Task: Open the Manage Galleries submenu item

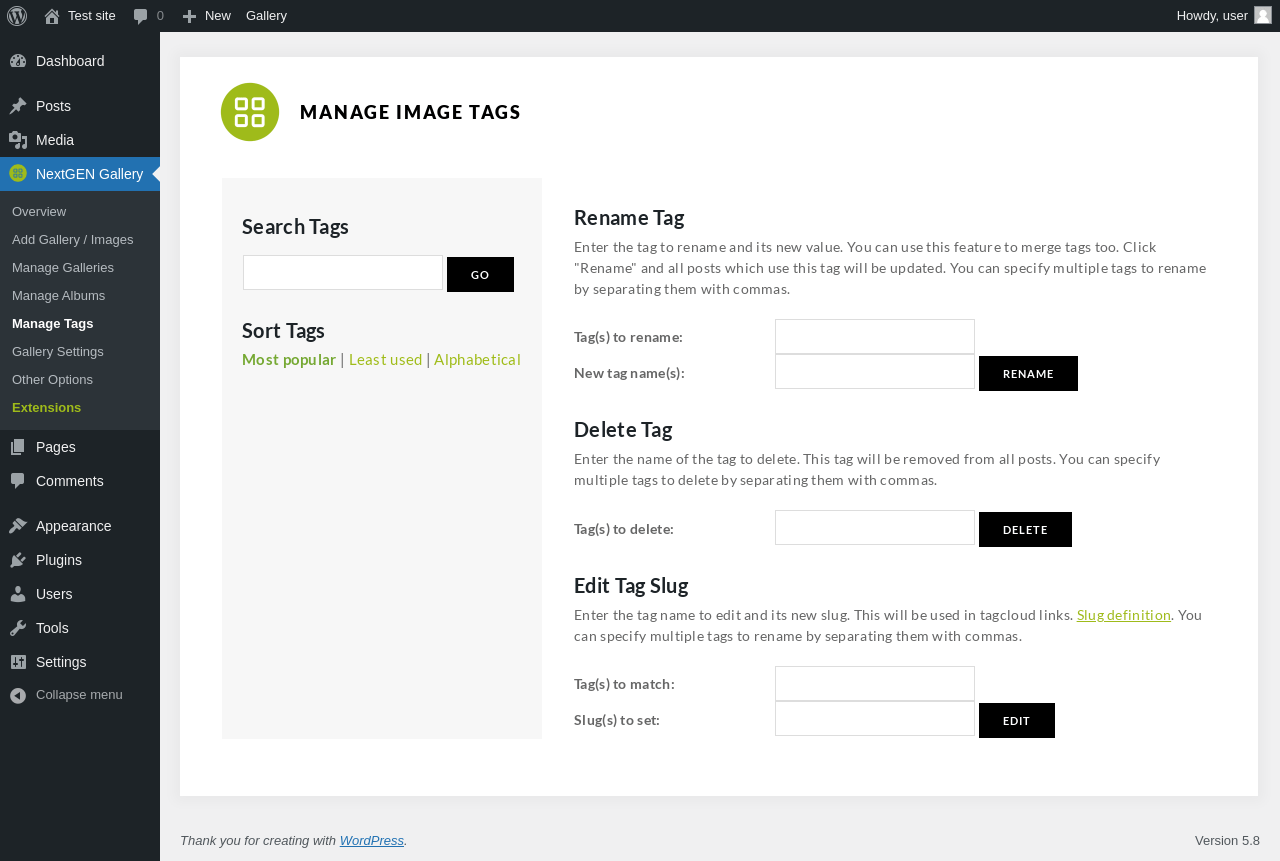Action: (63, 268)
